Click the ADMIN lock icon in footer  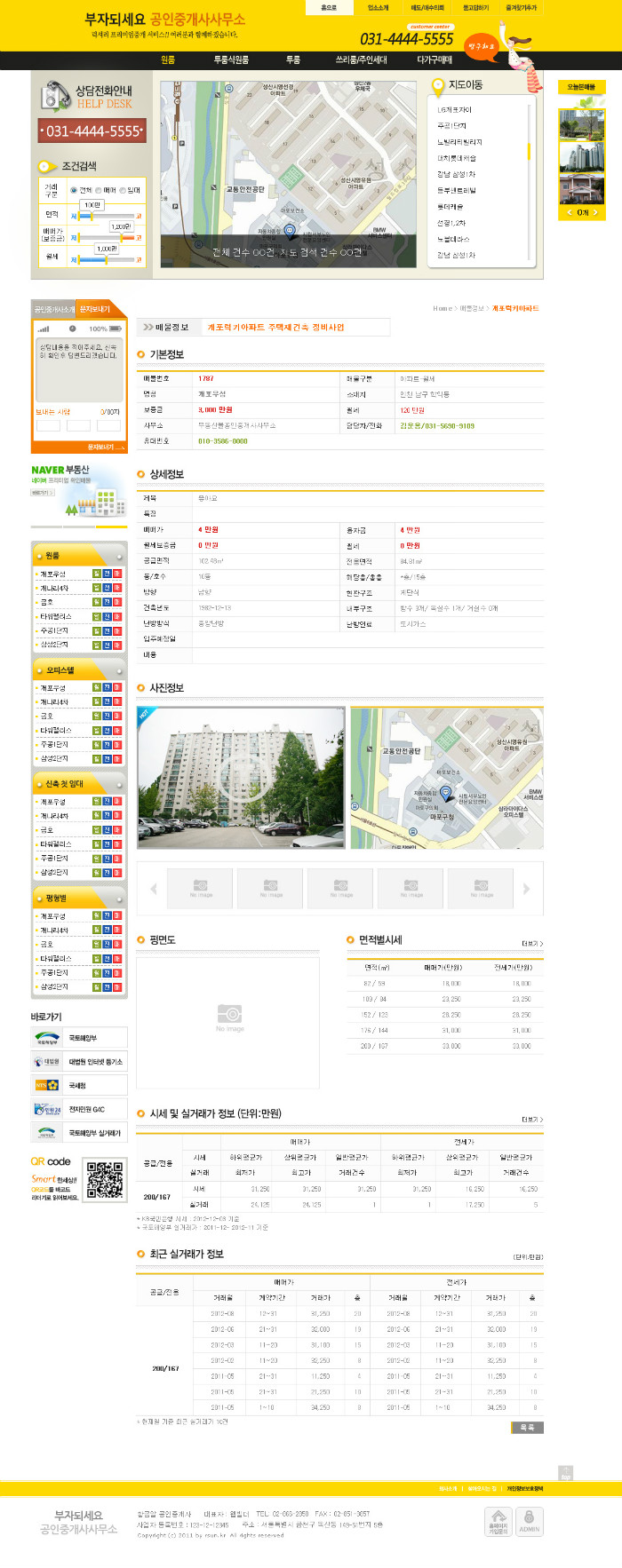pos(529,1521)
